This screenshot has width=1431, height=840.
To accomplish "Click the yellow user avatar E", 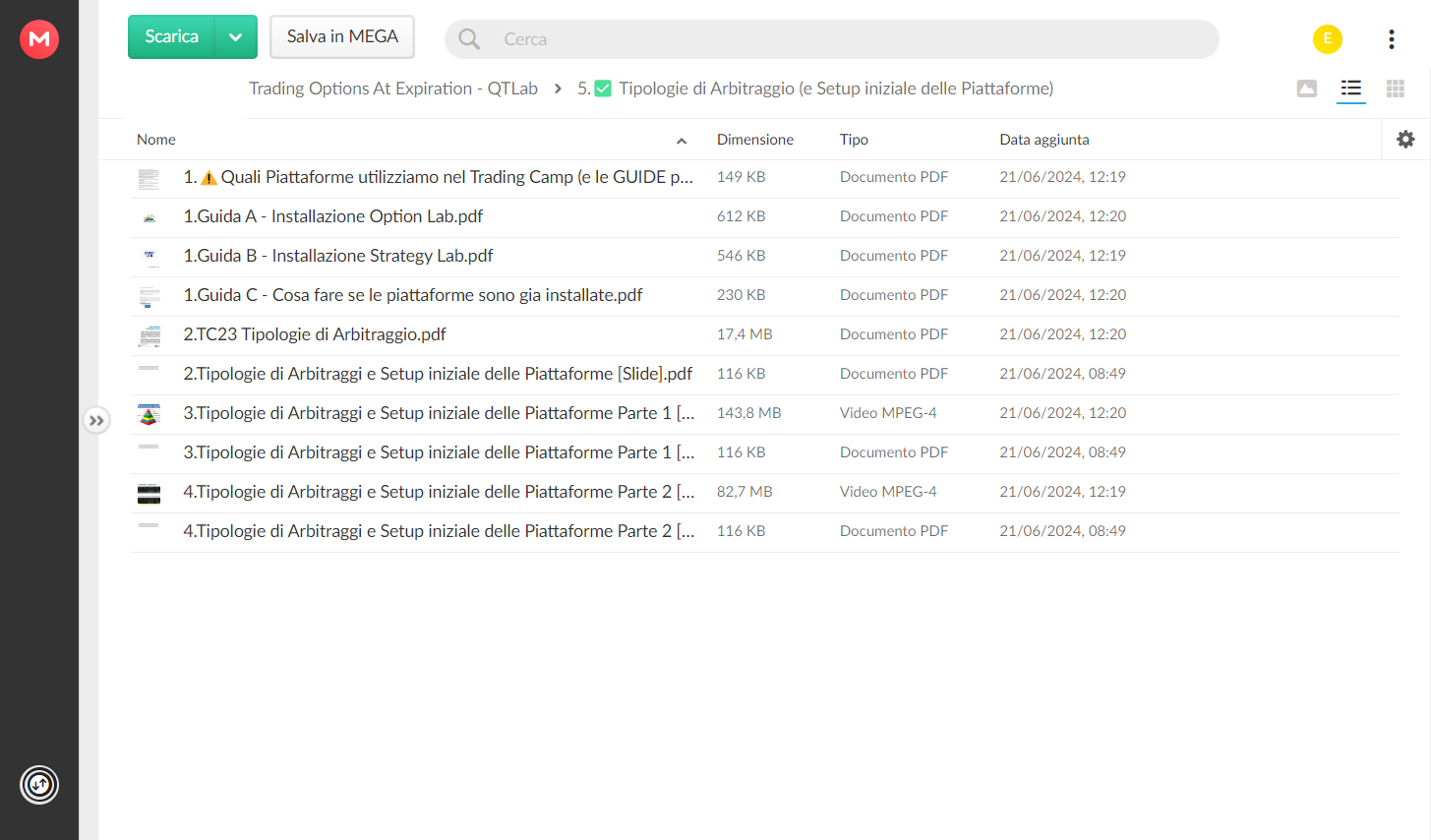I will pos(1328,39).
